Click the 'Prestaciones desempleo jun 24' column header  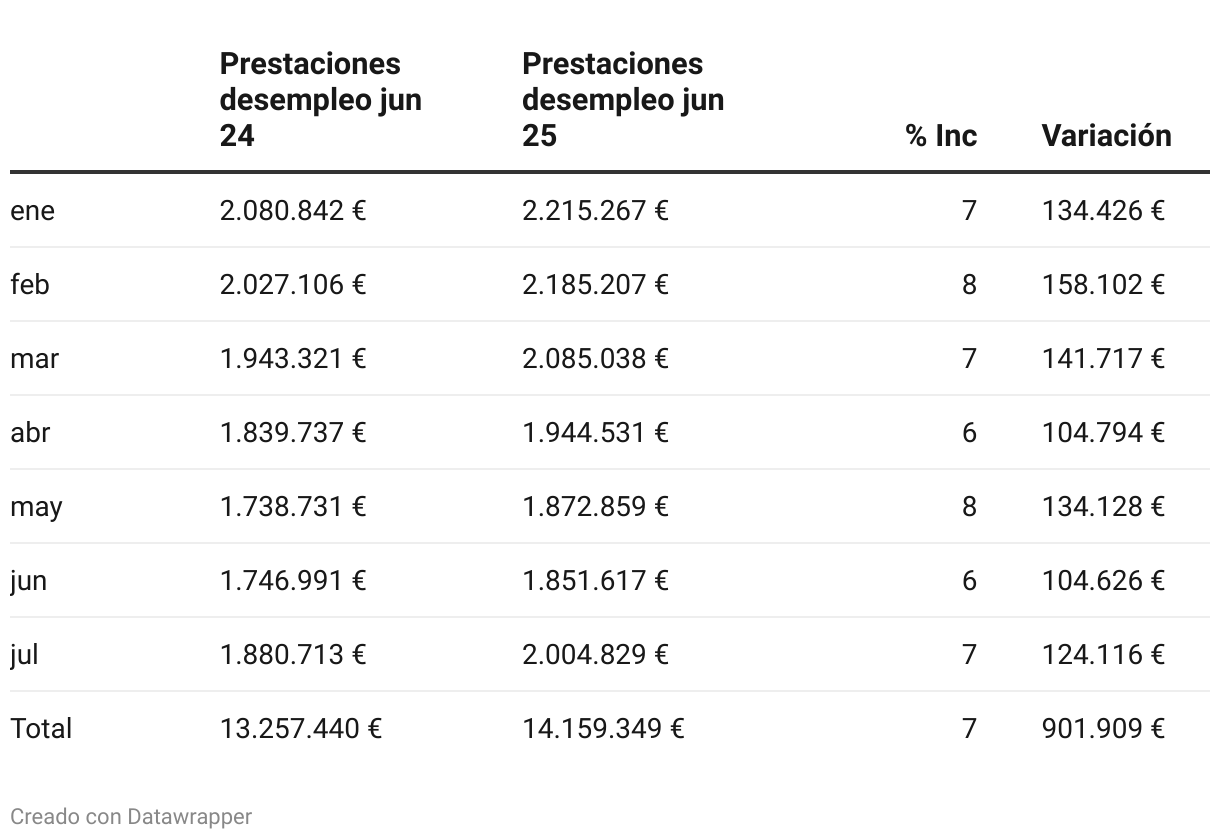coord(320,100)
